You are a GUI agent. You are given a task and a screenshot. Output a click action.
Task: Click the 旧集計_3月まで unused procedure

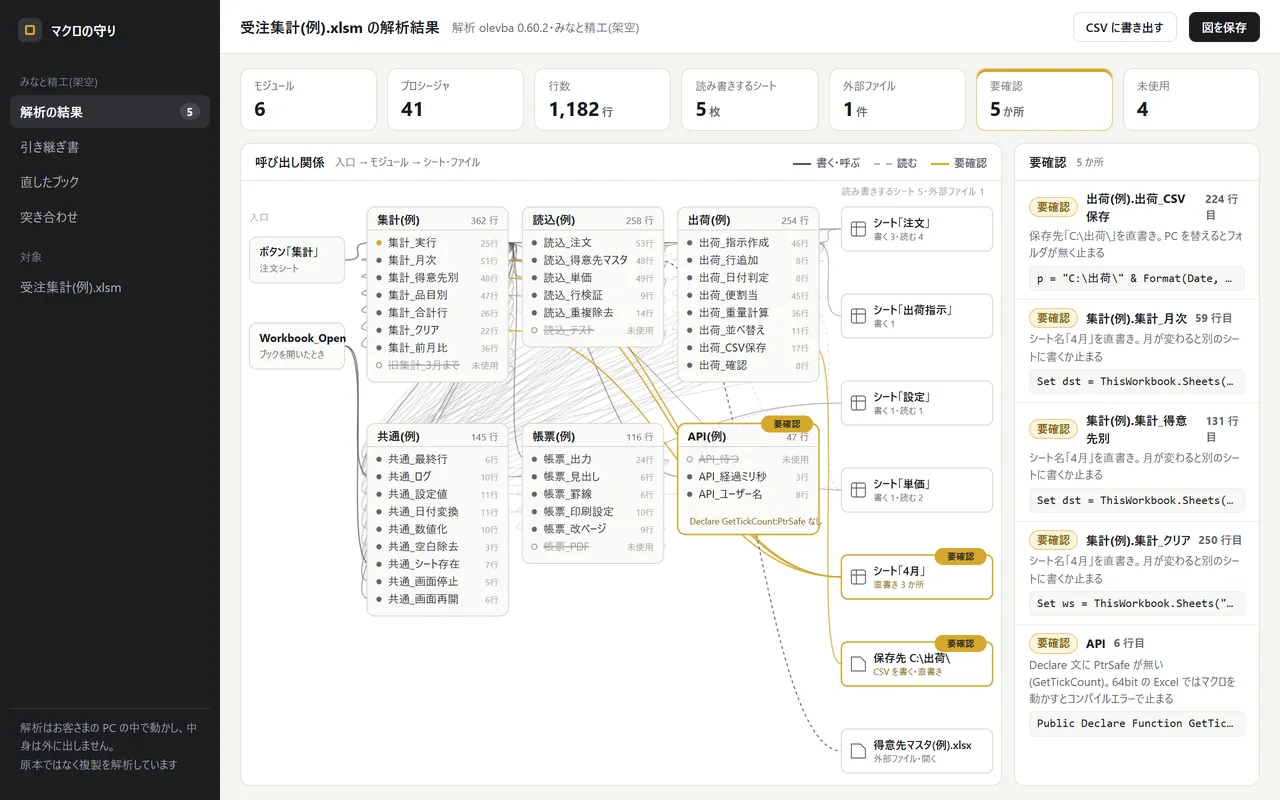438,365
